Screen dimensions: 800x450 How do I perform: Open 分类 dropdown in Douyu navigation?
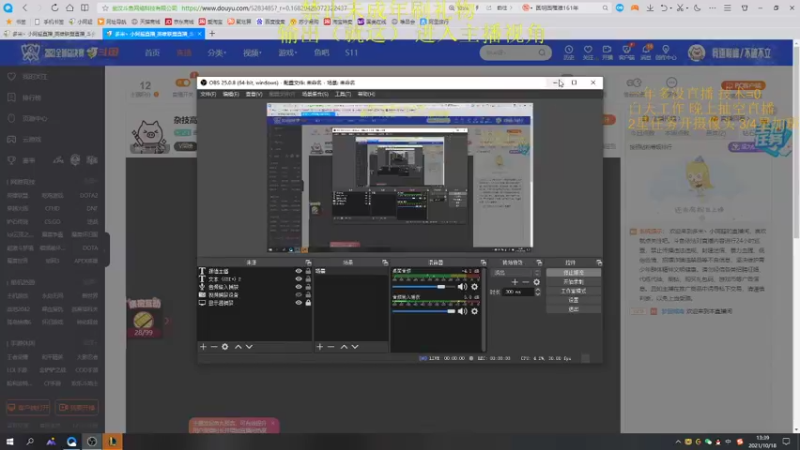click(217, 53)
